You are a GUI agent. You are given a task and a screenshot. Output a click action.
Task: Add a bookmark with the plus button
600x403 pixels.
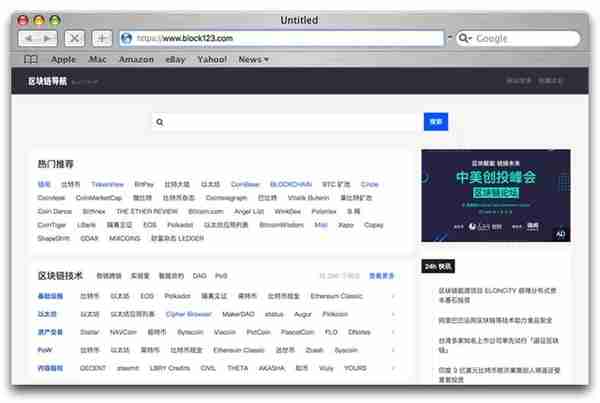(x=102, y=38)
